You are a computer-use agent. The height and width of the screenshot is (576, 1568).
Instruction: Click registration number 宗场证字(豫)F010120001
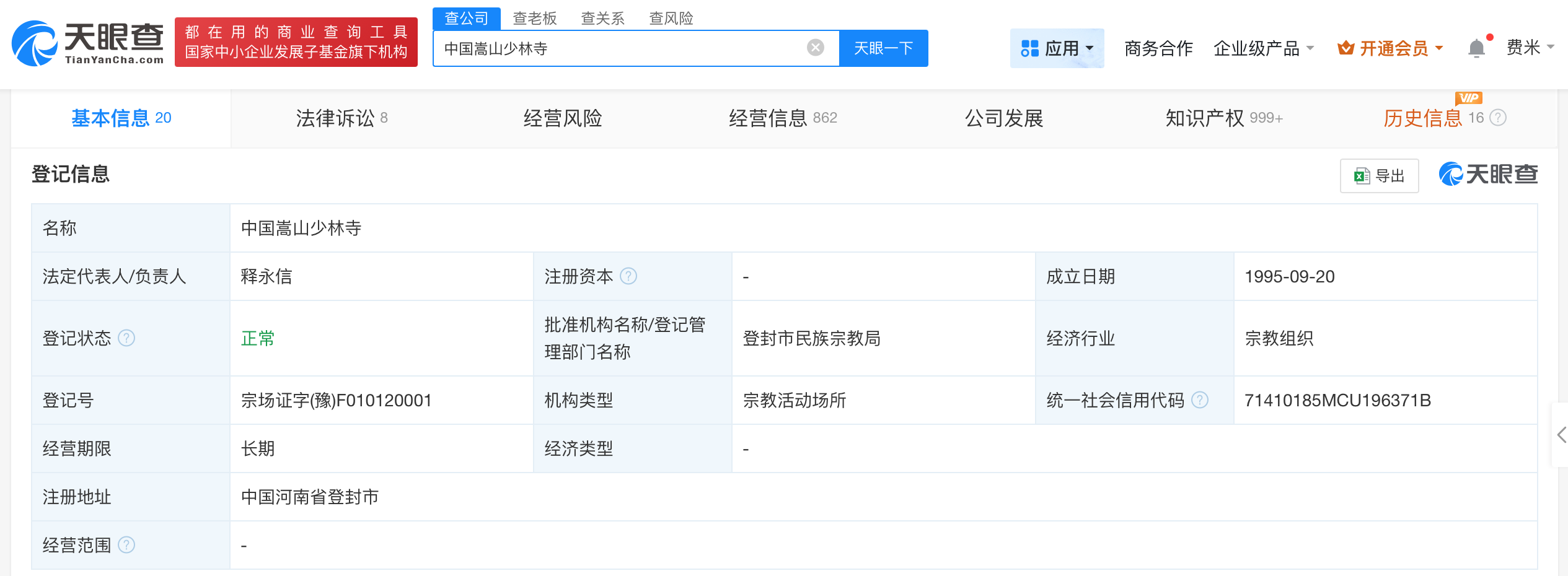(x=336, y=400)
